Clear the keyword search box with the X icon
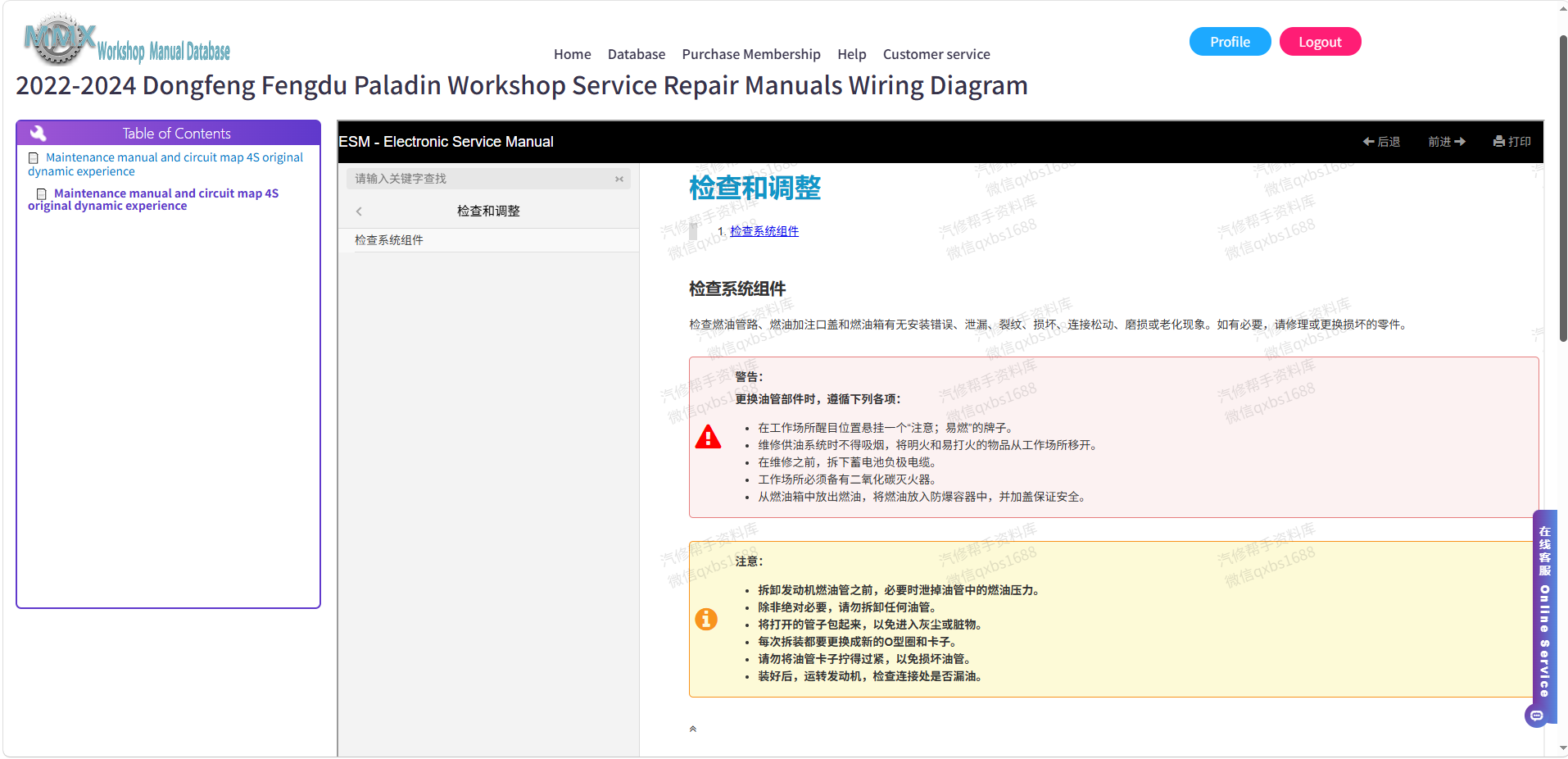This screenshot has width=1568, height=759. point(619,179)
